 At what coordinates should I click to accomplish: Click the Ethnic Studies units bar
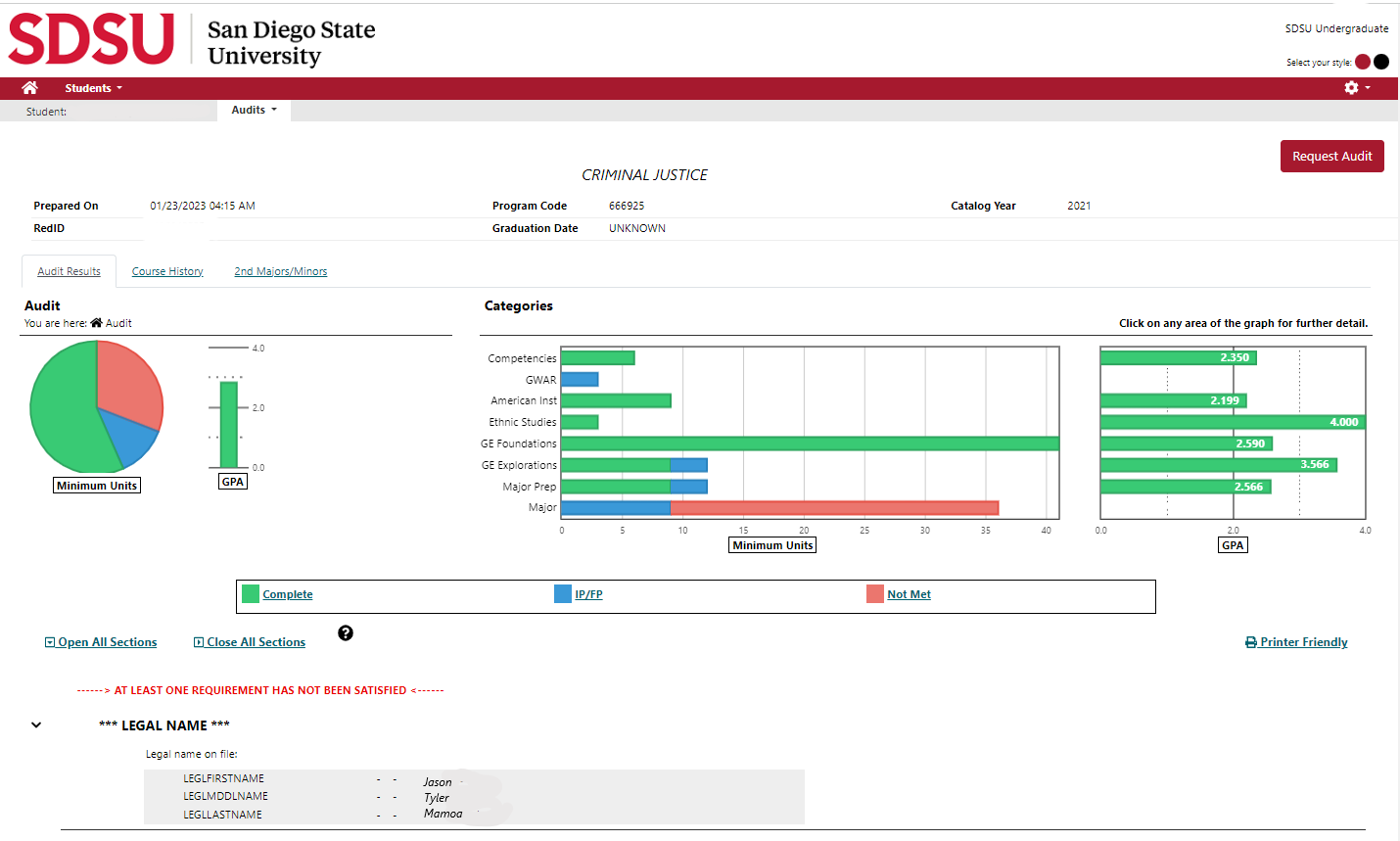pos(580,422)
